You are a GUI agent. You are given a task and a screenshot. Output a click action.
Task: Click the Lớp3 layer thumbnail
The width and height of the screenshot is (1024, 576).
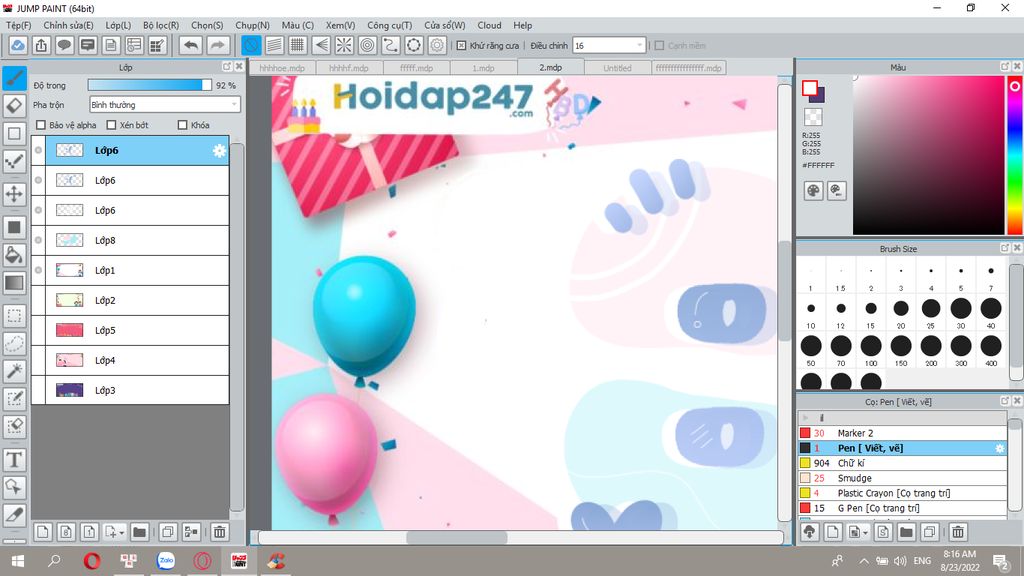(69, 391)
